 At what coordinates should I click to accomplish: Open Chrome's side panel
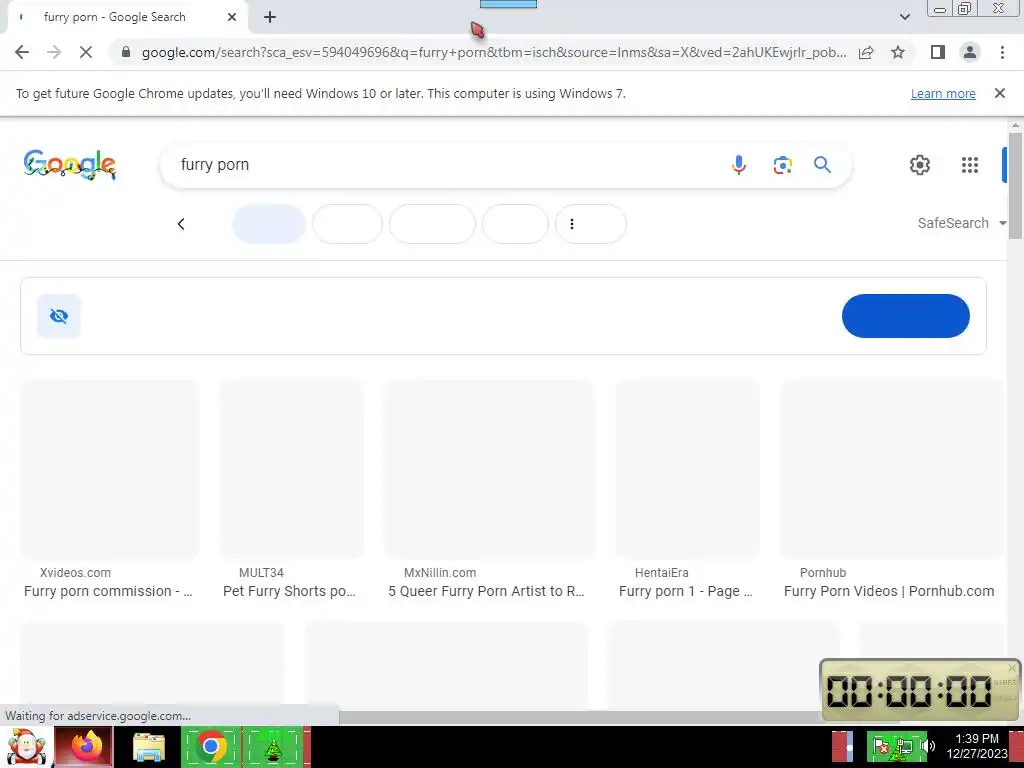938,52
